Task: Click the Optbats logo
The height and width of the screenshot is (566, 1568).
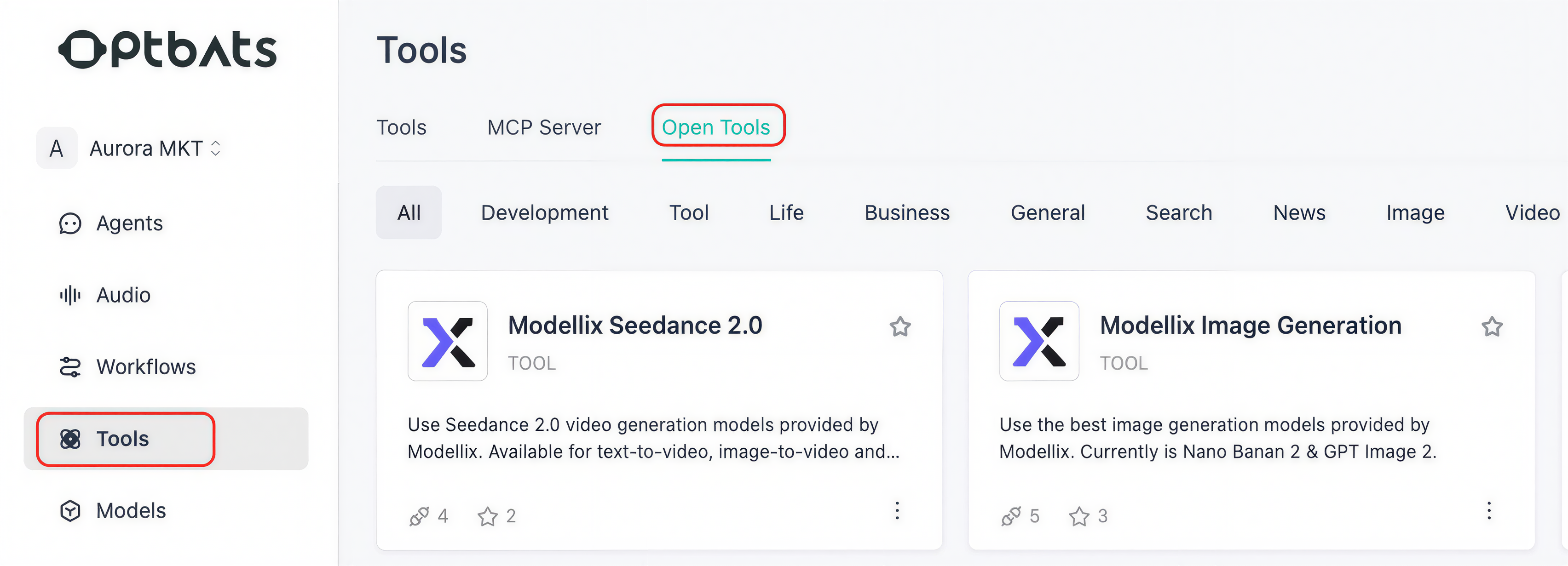Action: pos(167,49)
